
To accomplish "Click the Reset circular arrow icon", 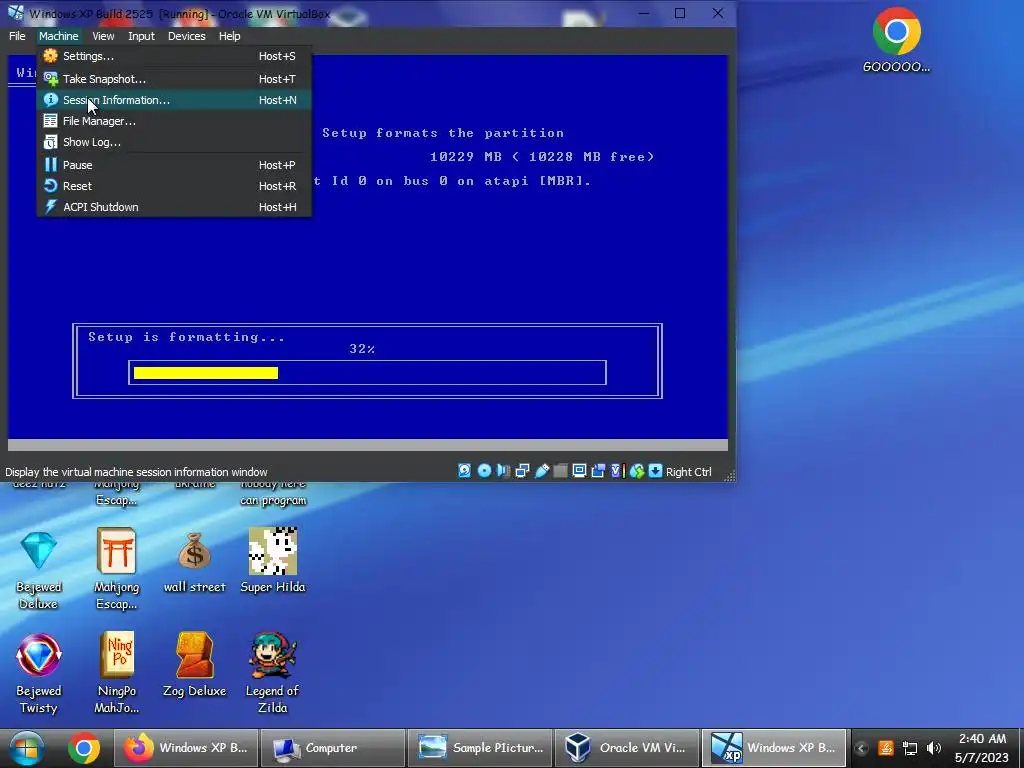I will pyautogui.click(x=50, y=186).
